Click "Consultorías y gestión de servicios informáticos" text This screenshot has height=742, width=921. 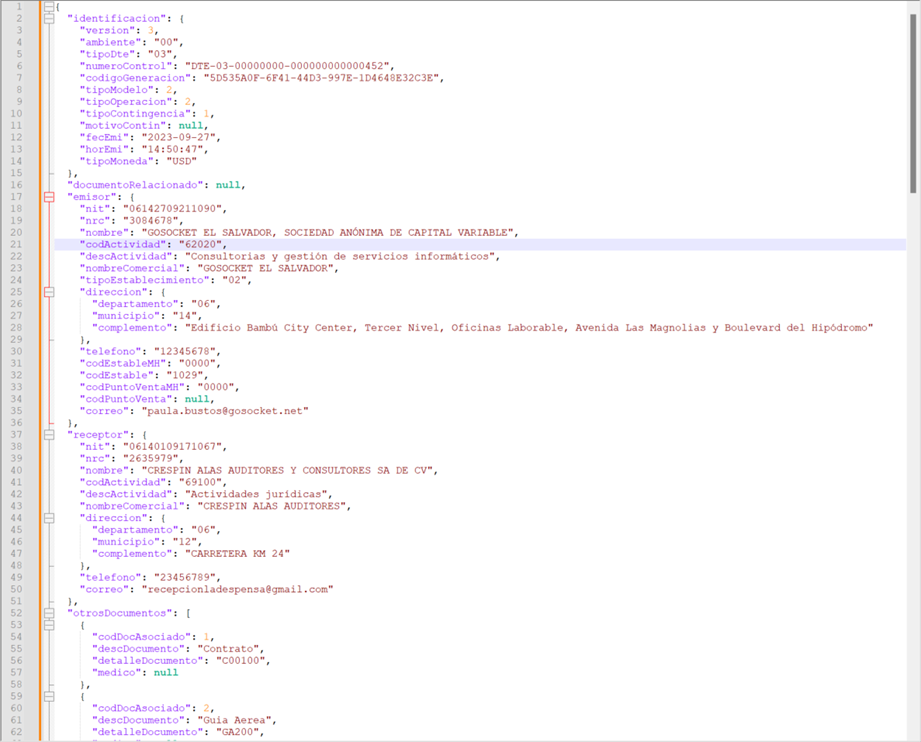tap(340, 256)
